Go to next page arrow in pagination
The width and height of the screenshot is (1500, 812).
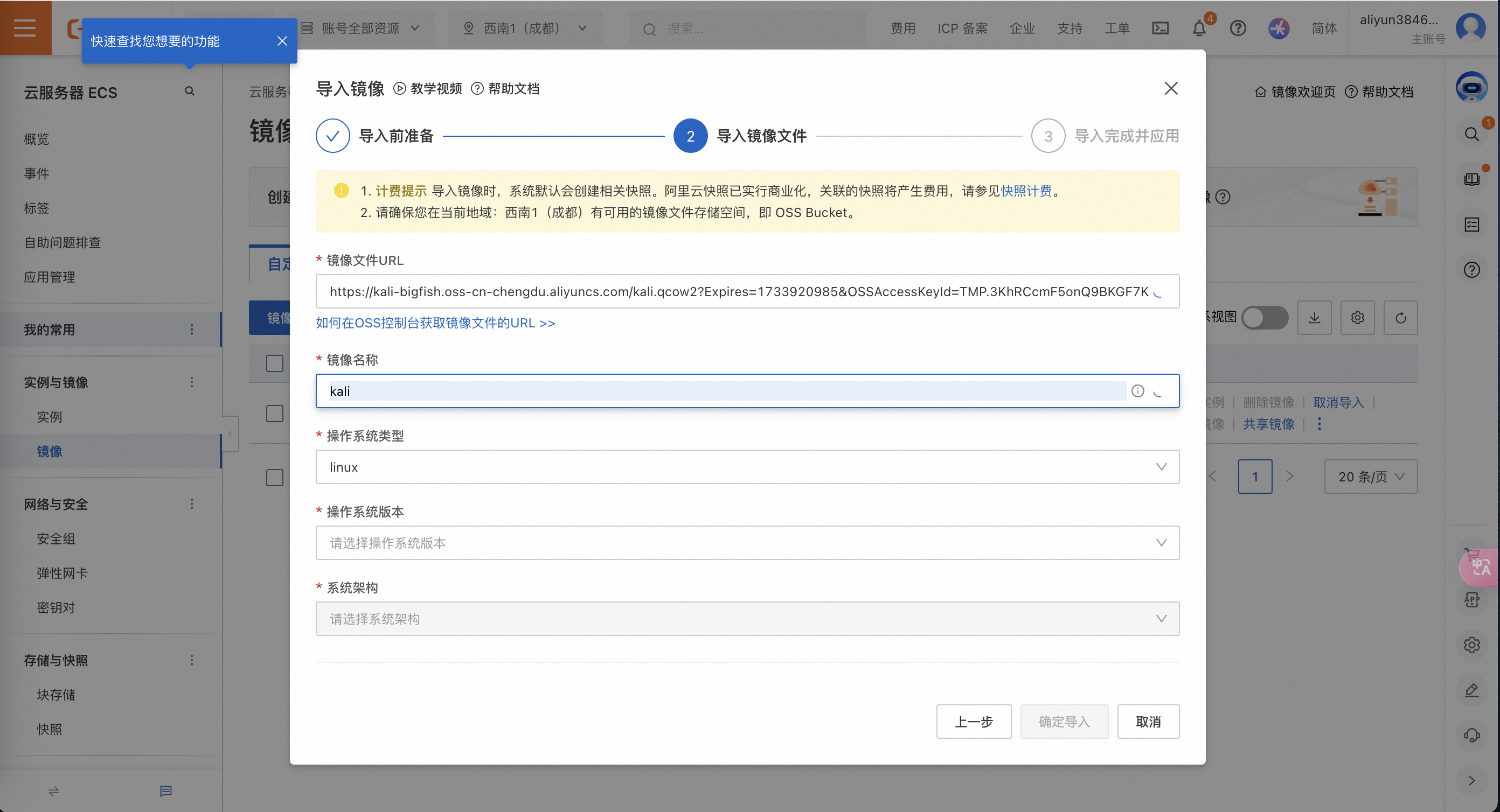click(x=1290, y=477)
